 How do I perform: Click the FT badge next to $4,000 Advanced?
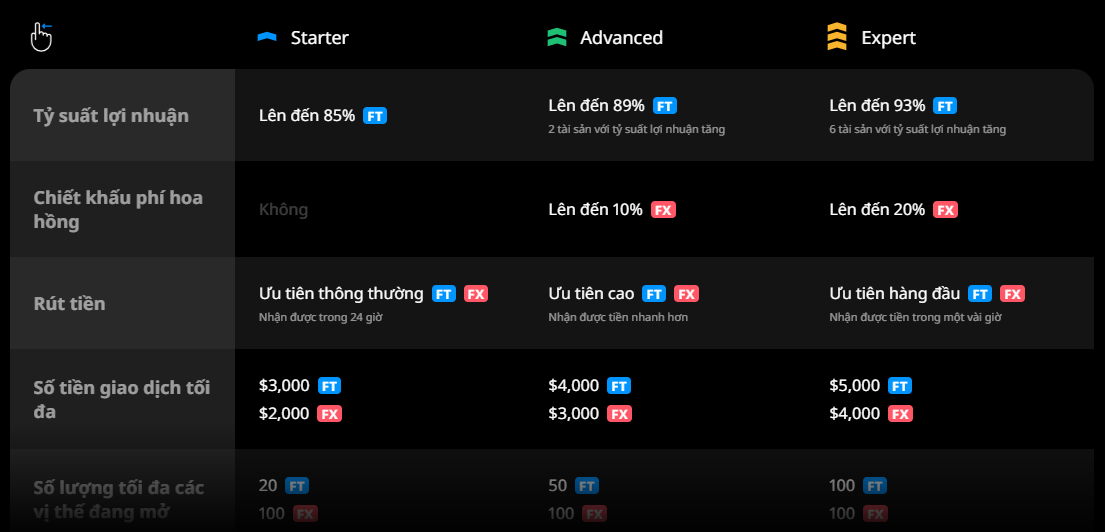point(619,386)
